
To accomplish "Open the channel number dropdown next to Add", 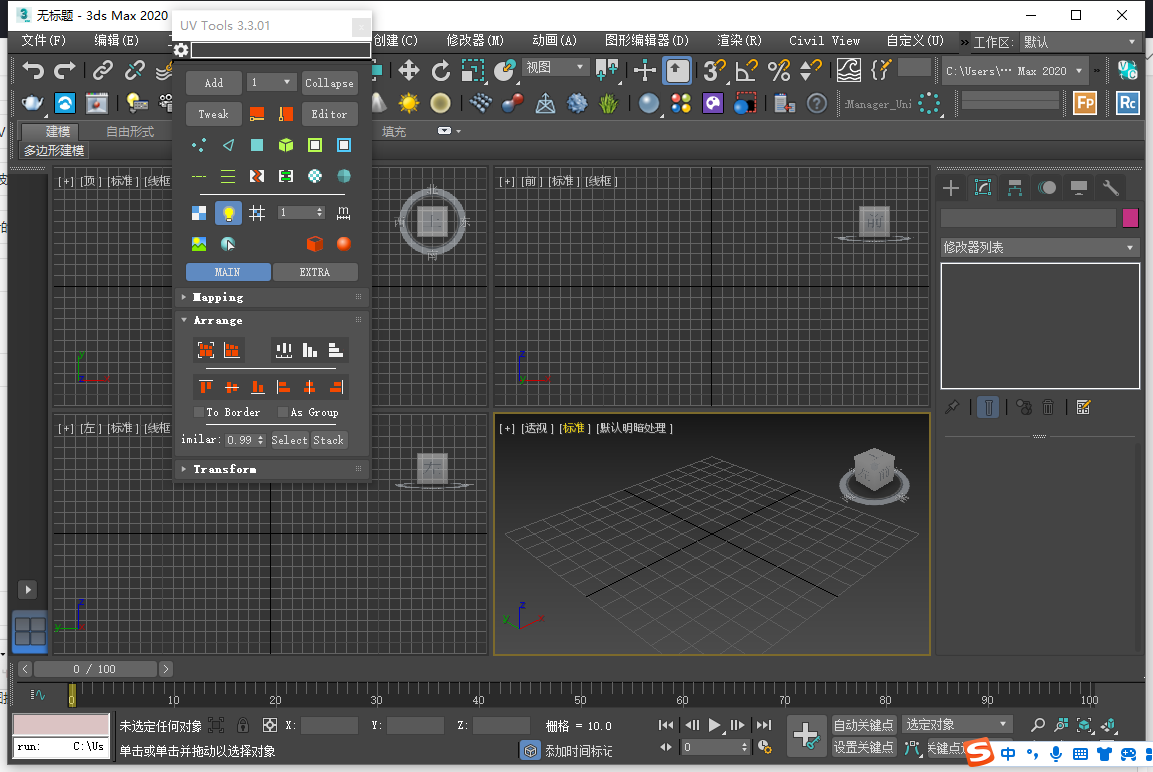I will click(x=271, y=82).
